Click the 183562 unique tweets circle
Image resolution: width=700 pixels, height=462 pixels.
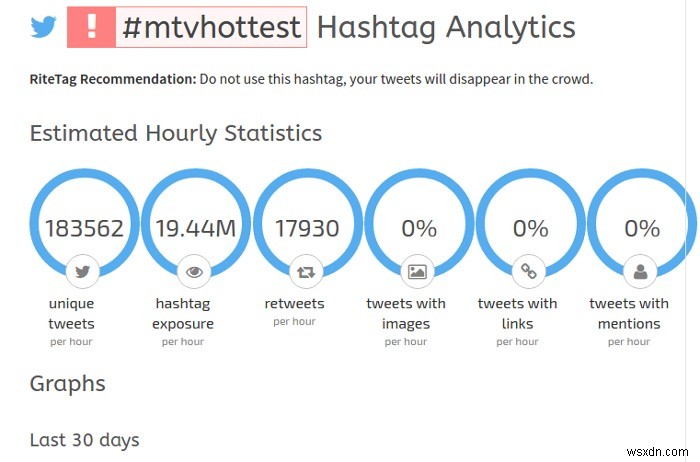(84, 228)
